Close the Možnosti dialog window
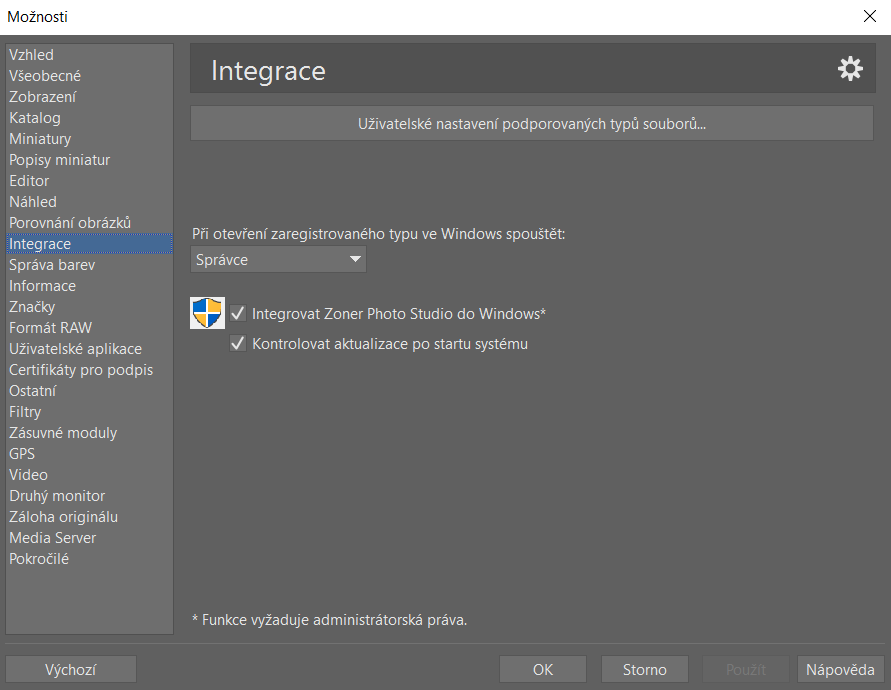Viewport: 891px width, 690px height. (869, 16)
